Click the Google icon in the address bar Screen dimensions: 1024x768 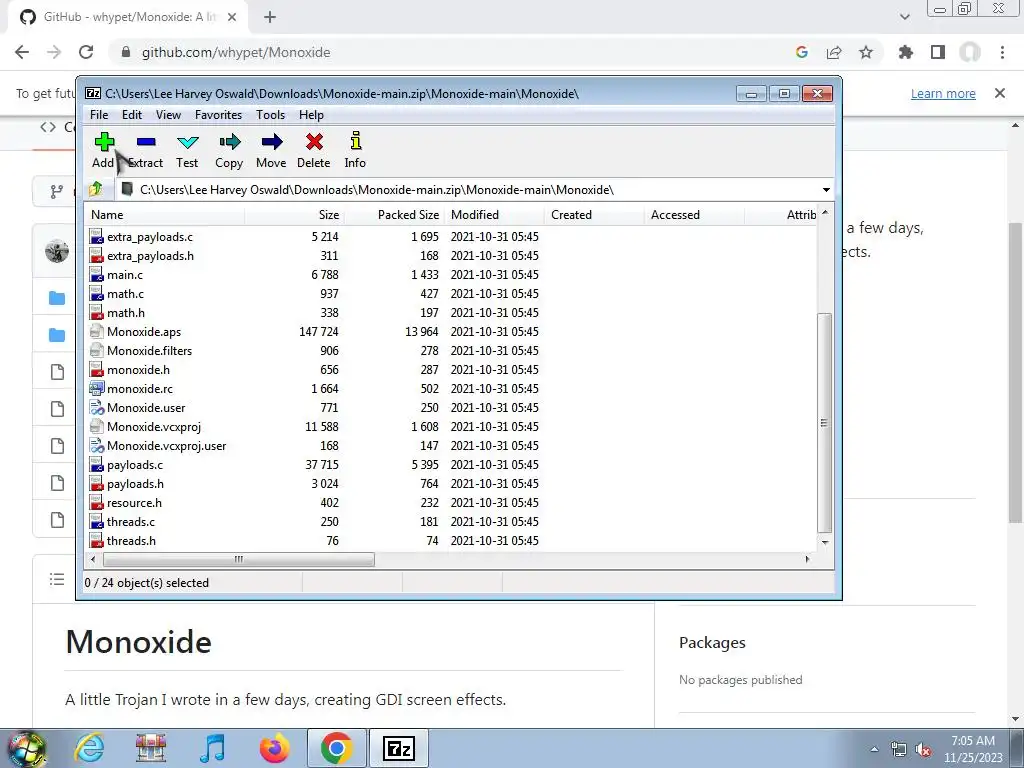[x=802, y=52]
